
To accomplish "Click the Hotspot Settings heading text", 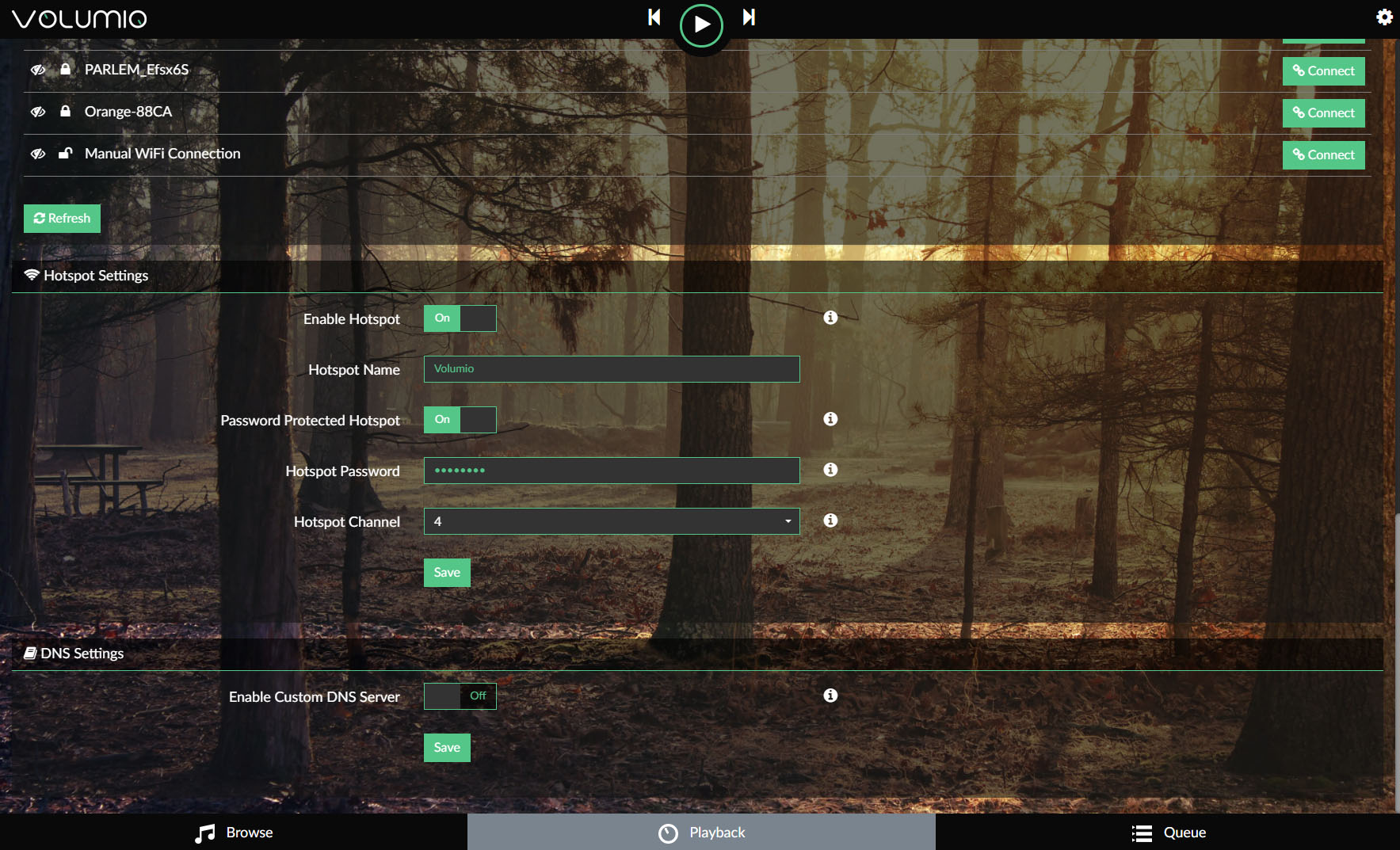I will pos(96,276).
